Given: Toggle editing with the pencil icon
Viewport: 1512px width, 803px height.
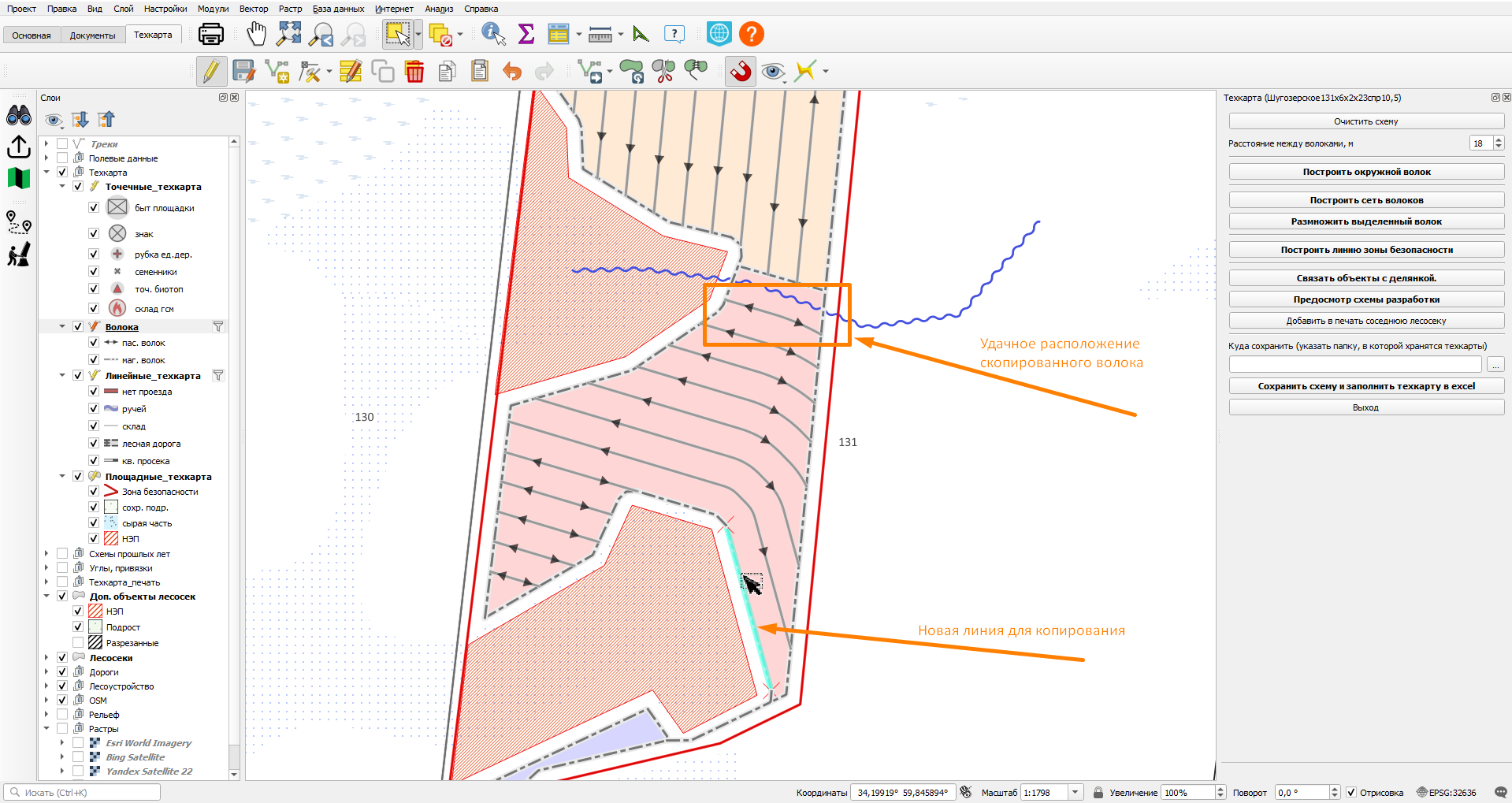Looking at the screenshot, I should pyautogui.click(x=211, y=71).
